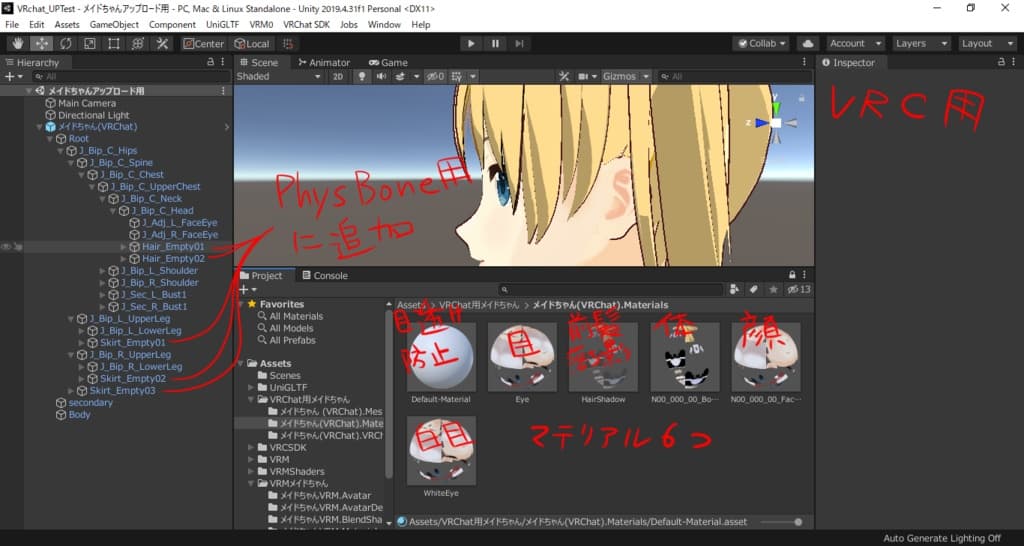The image size is (1024, 546).
Task: Click the Pause button
Action: click(495, 44)
